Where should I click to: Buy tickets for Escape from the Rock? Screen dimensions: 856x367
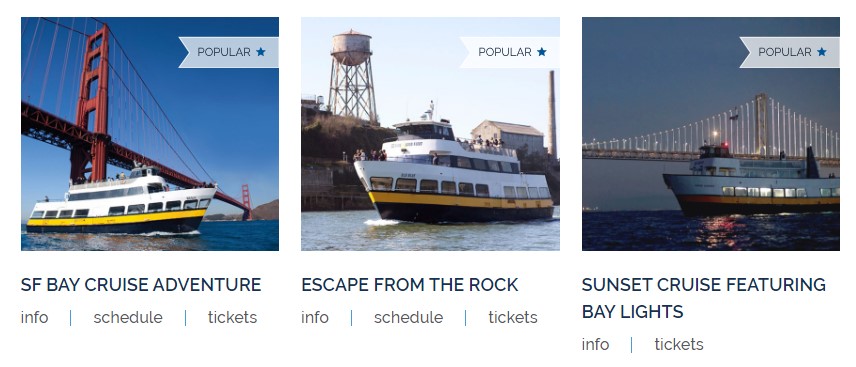click(513, 317)
